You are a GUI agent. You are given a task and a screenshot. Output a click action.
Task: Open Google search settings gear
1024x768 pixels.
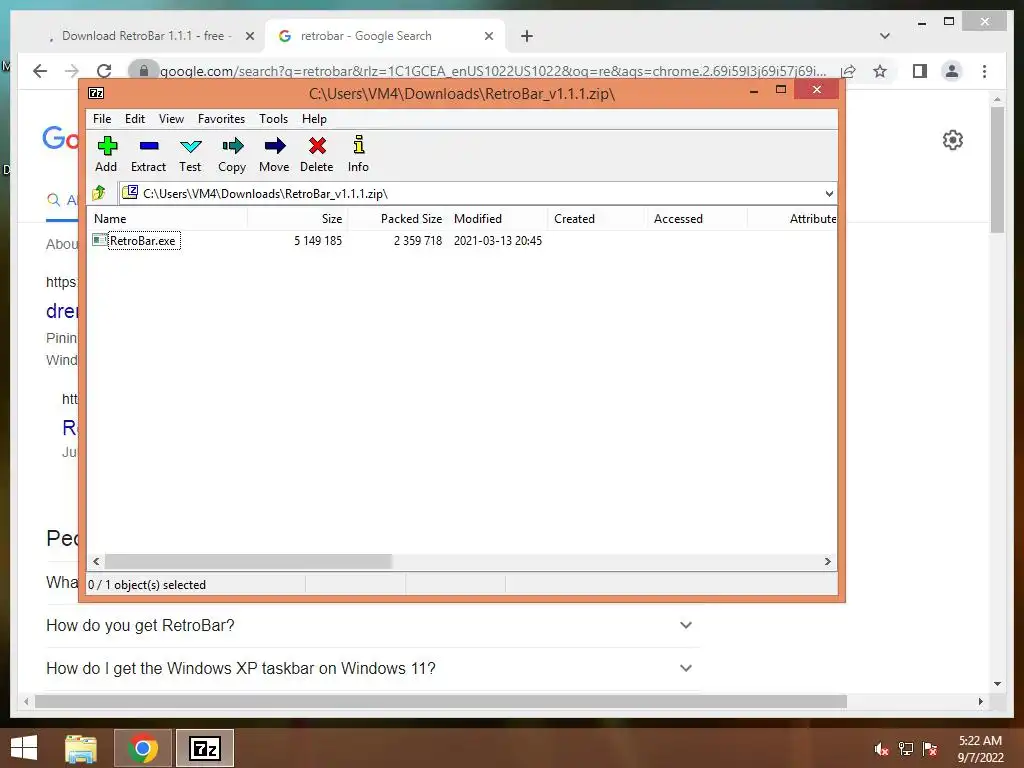point(953,140)
